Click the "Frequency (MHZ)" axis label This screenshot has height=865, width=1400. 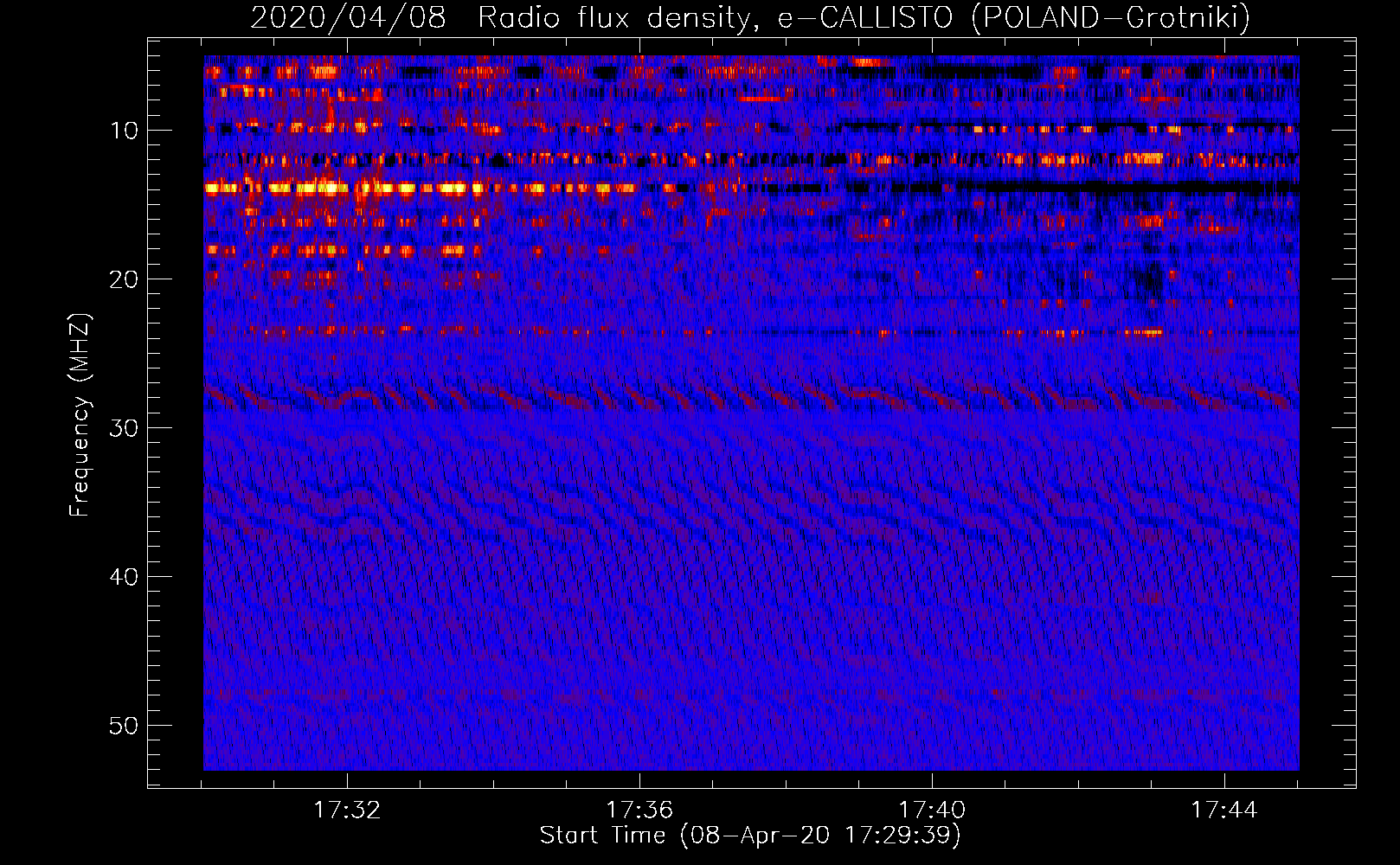pos(80,415)
